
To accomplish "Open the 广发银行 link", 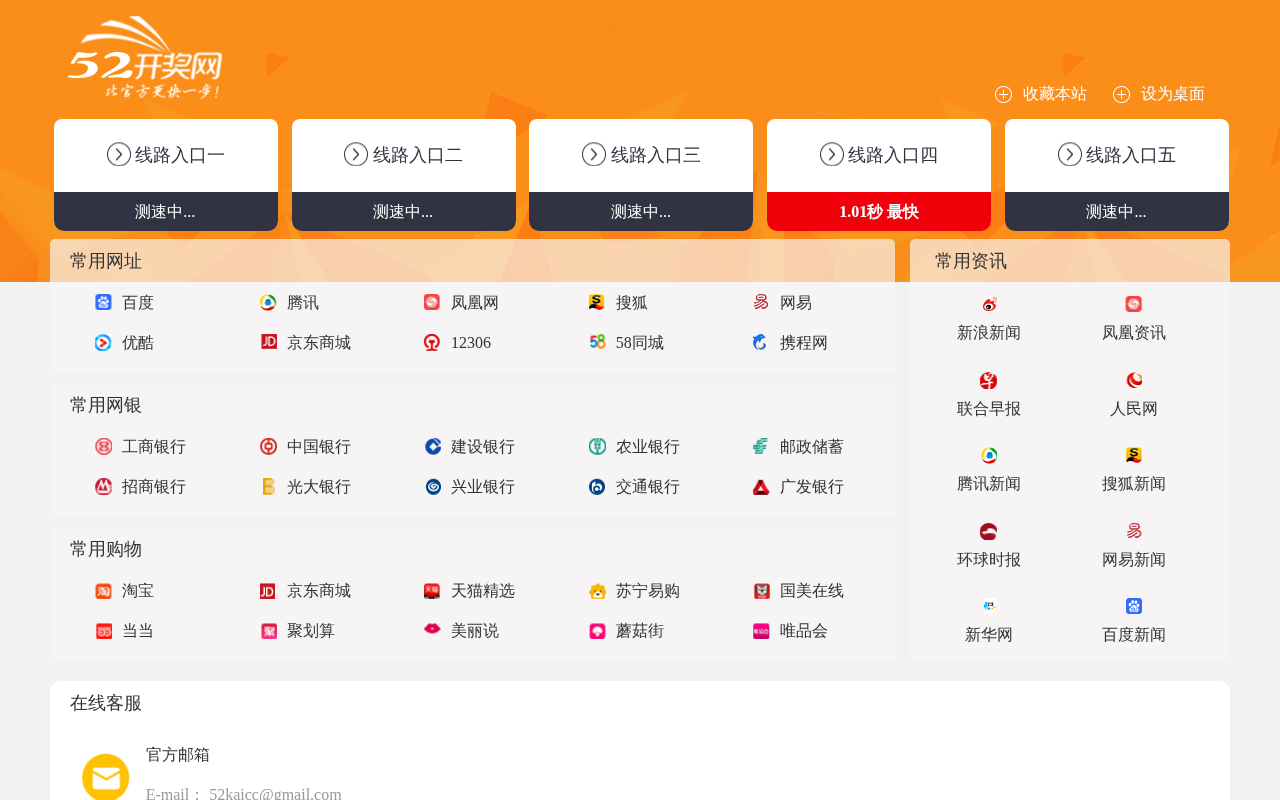I will (x=812, y=487).
